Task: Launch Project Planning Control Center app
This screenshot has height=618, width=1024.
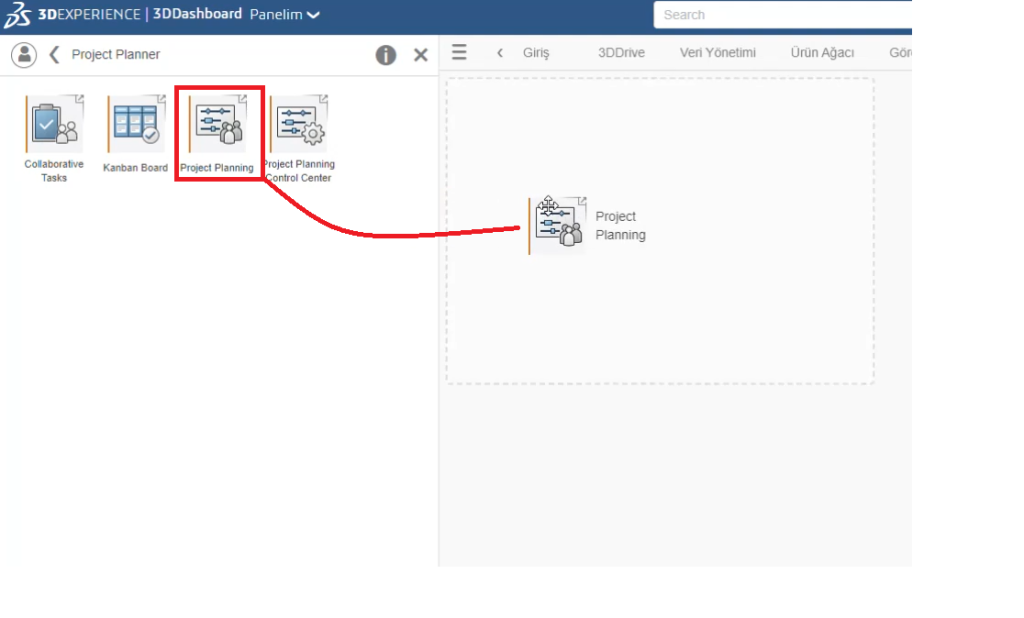Action: 299,126
